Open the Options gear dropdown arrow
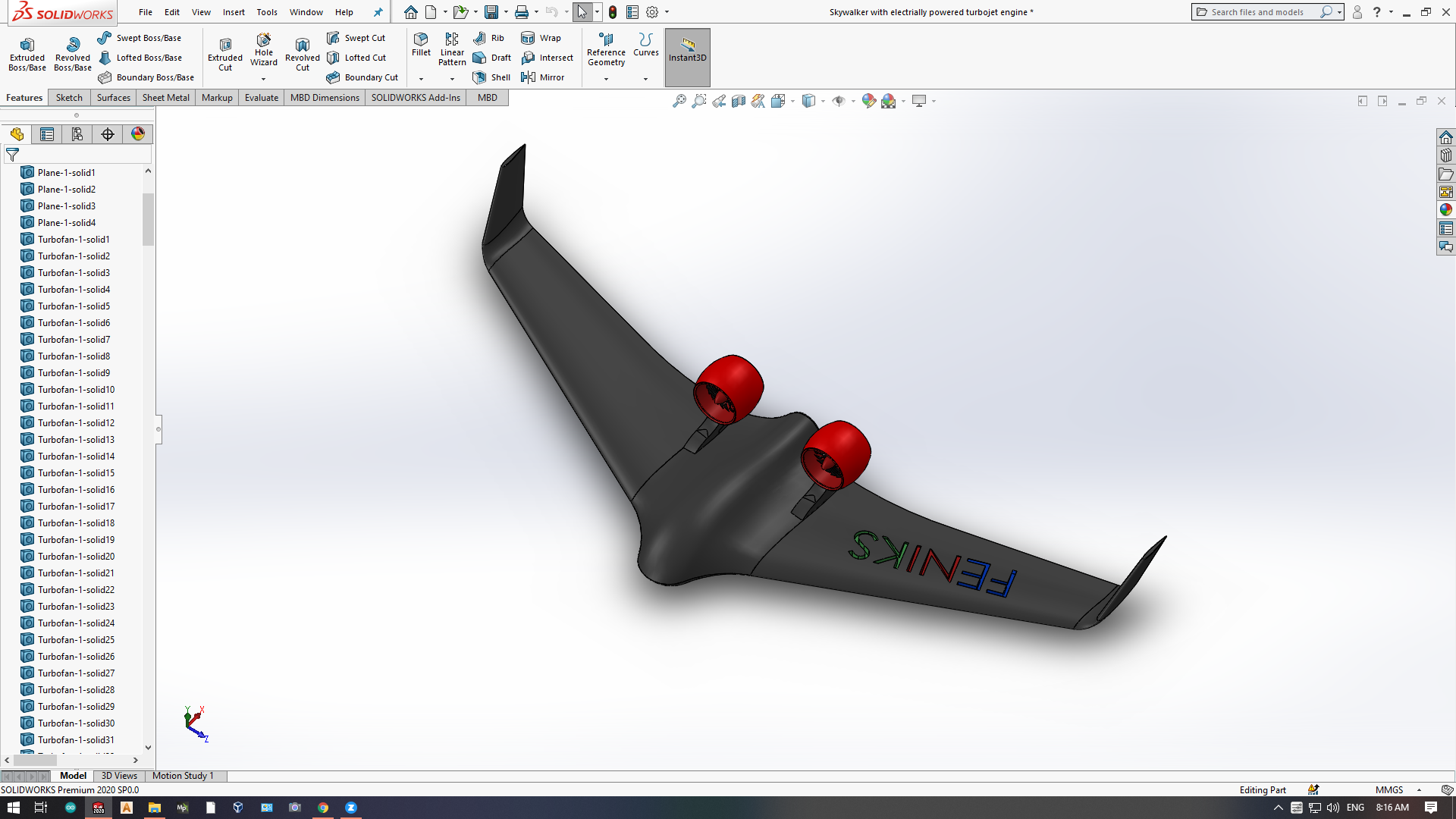 667,12
